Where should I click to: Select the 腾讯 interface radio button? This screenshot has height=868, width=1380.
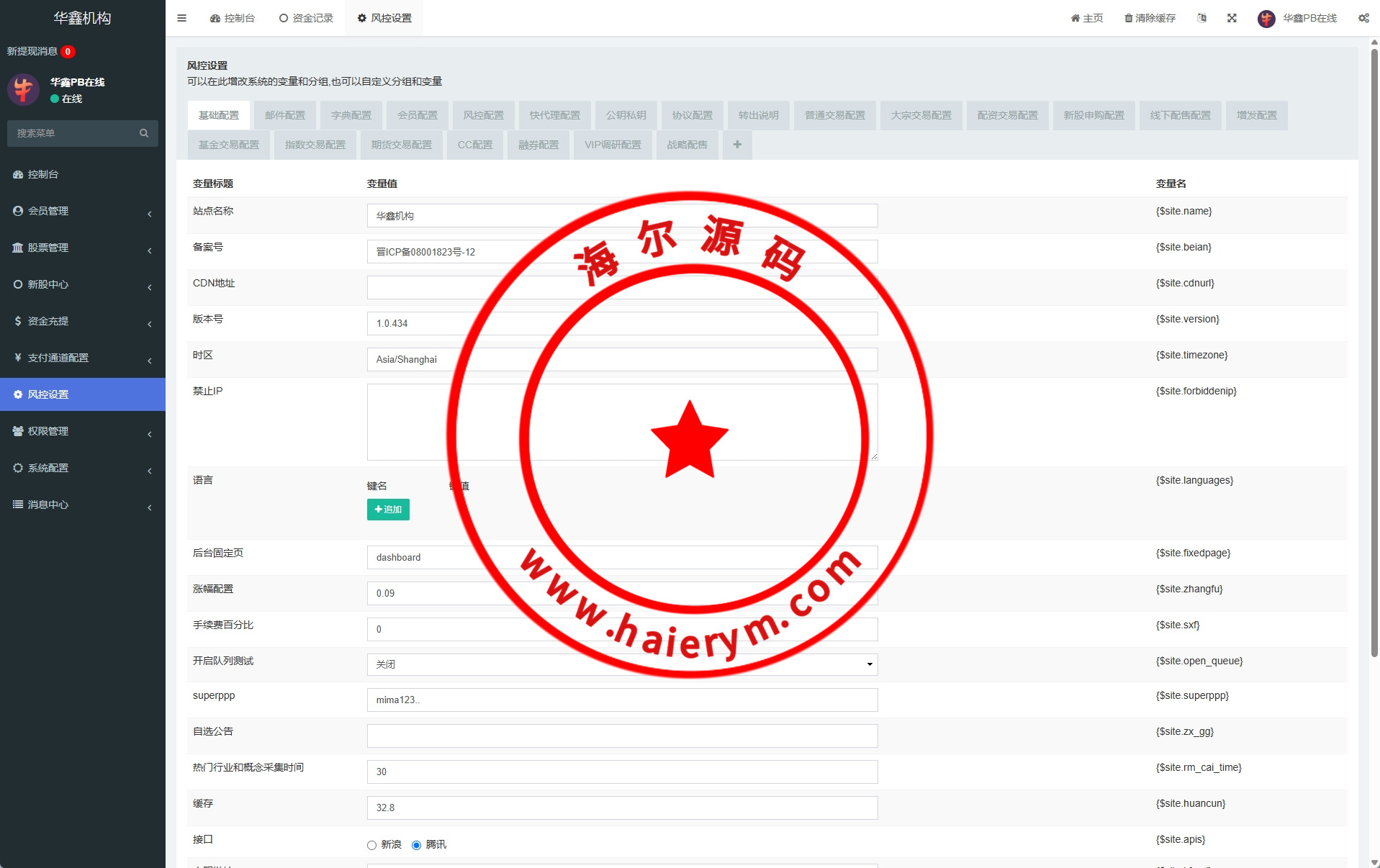point(416,845)
